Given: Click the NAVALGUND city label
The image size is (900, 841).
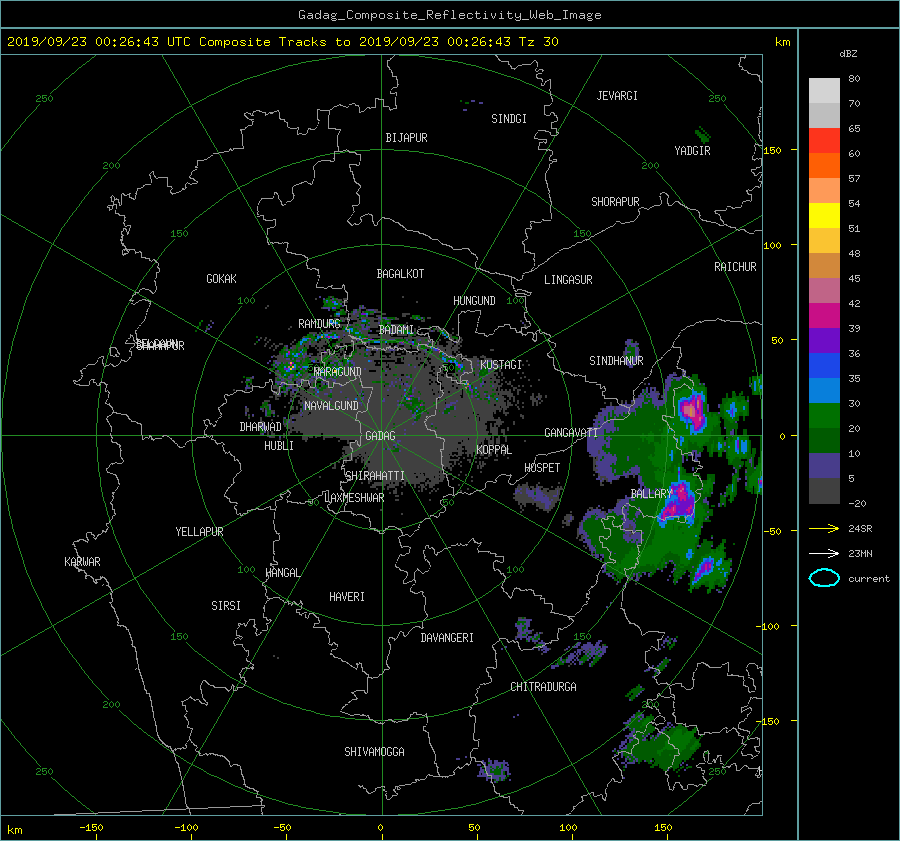Looking at the screenshot, I should (331, 406).
